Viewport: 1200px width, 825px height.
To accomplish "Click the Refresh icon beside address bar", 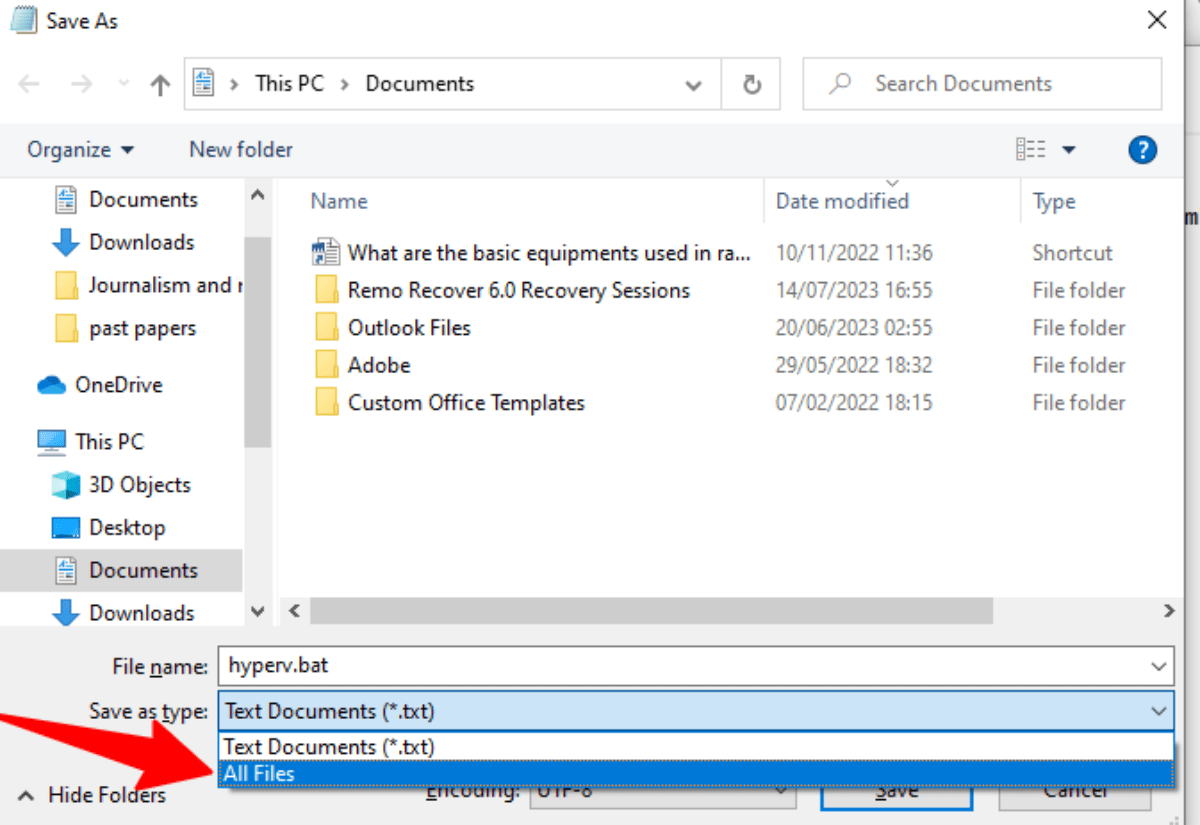I will pos(752,85).
